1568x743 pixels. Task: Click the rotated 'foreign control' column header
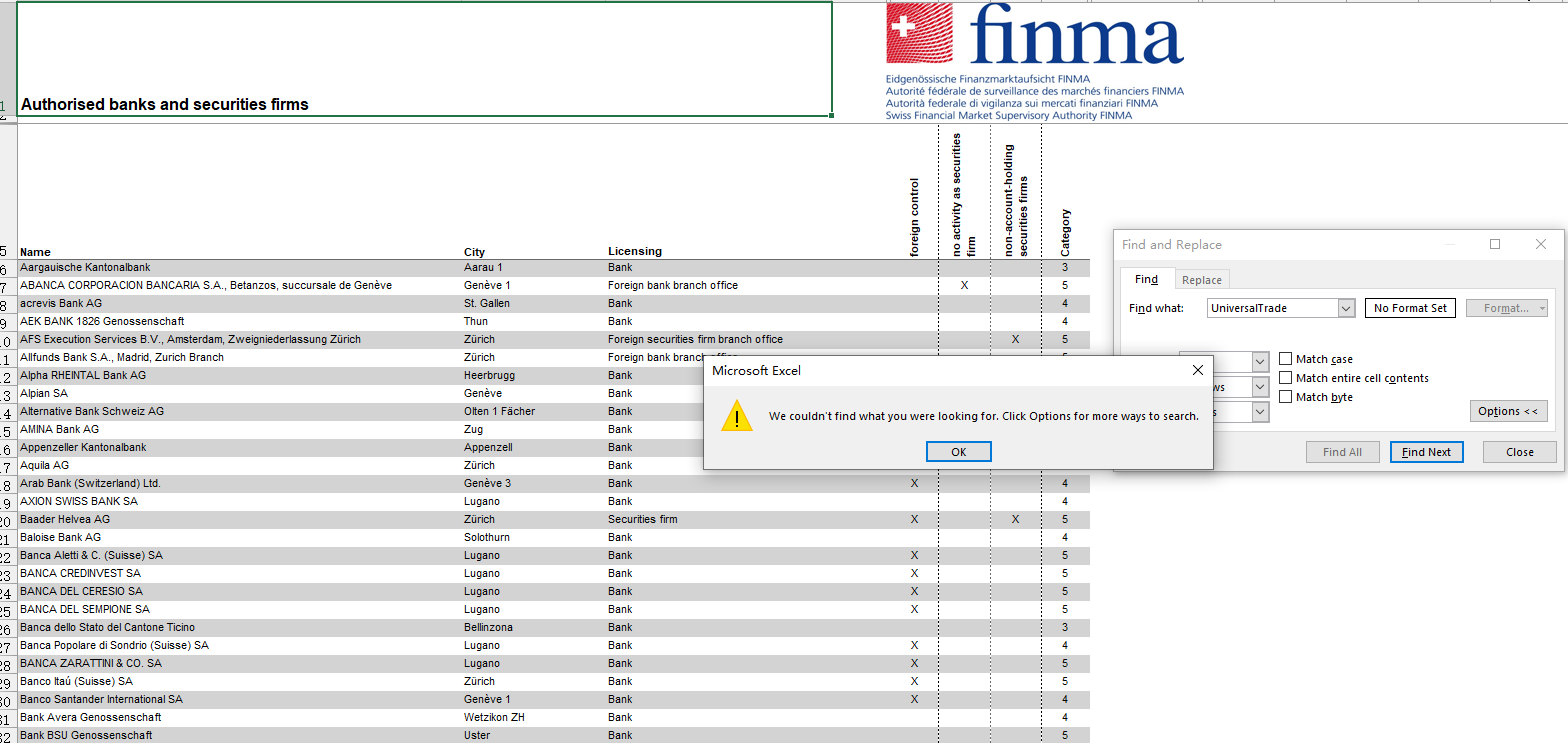click(x=914, y=217)
